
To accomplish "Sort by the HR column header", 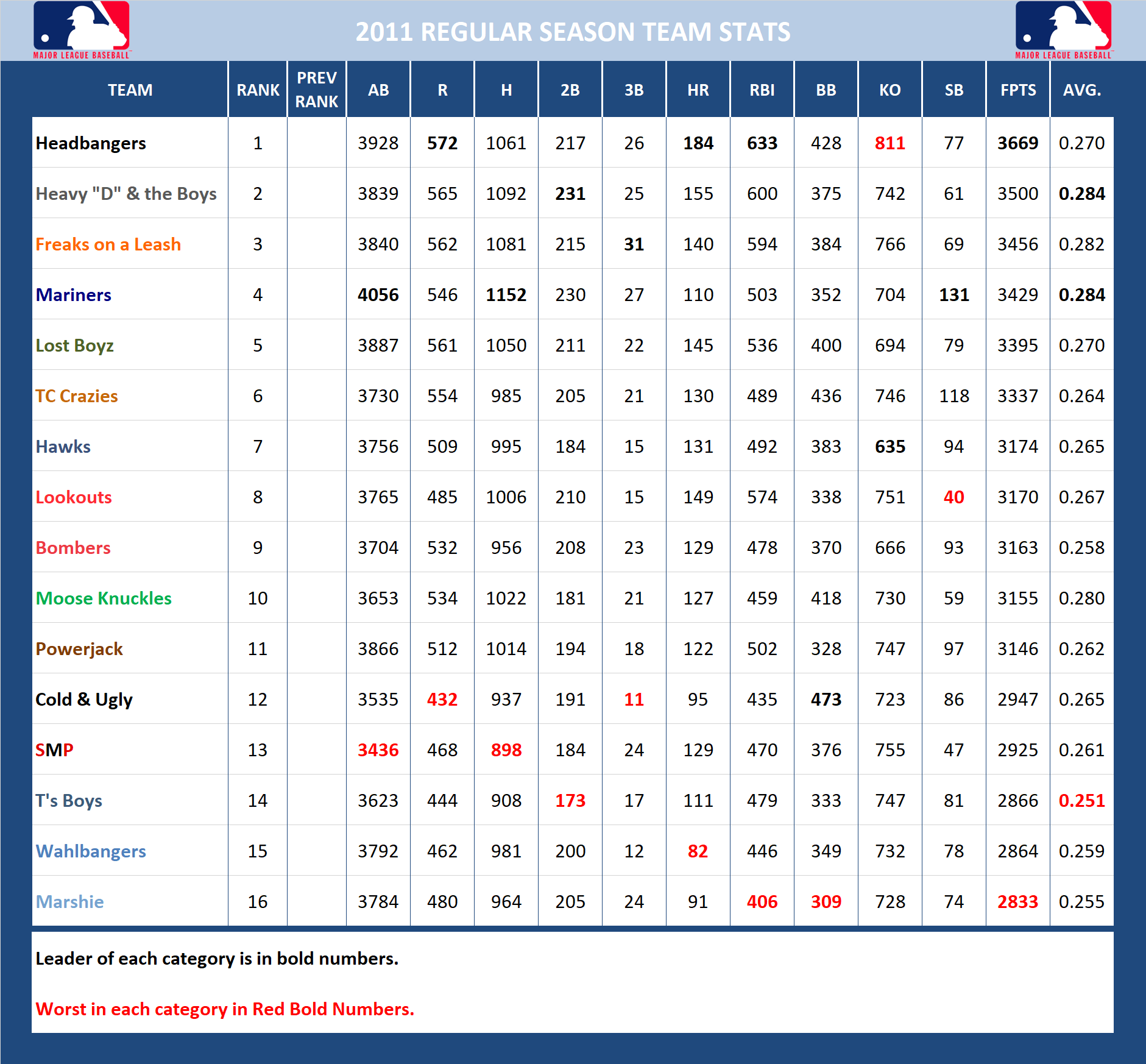I will point(698,90).
